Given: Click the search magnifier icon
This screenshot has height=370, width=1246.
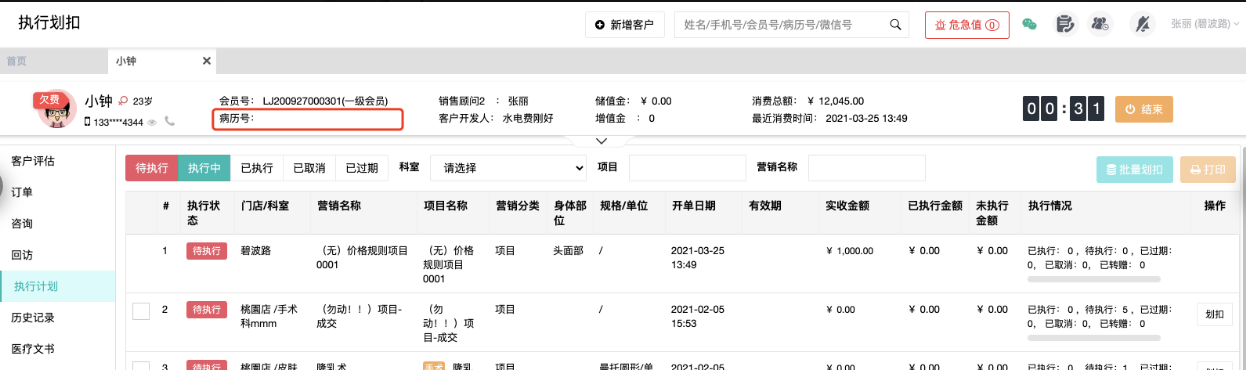Looking at the screenshot, I should click(x=896, y=24).
